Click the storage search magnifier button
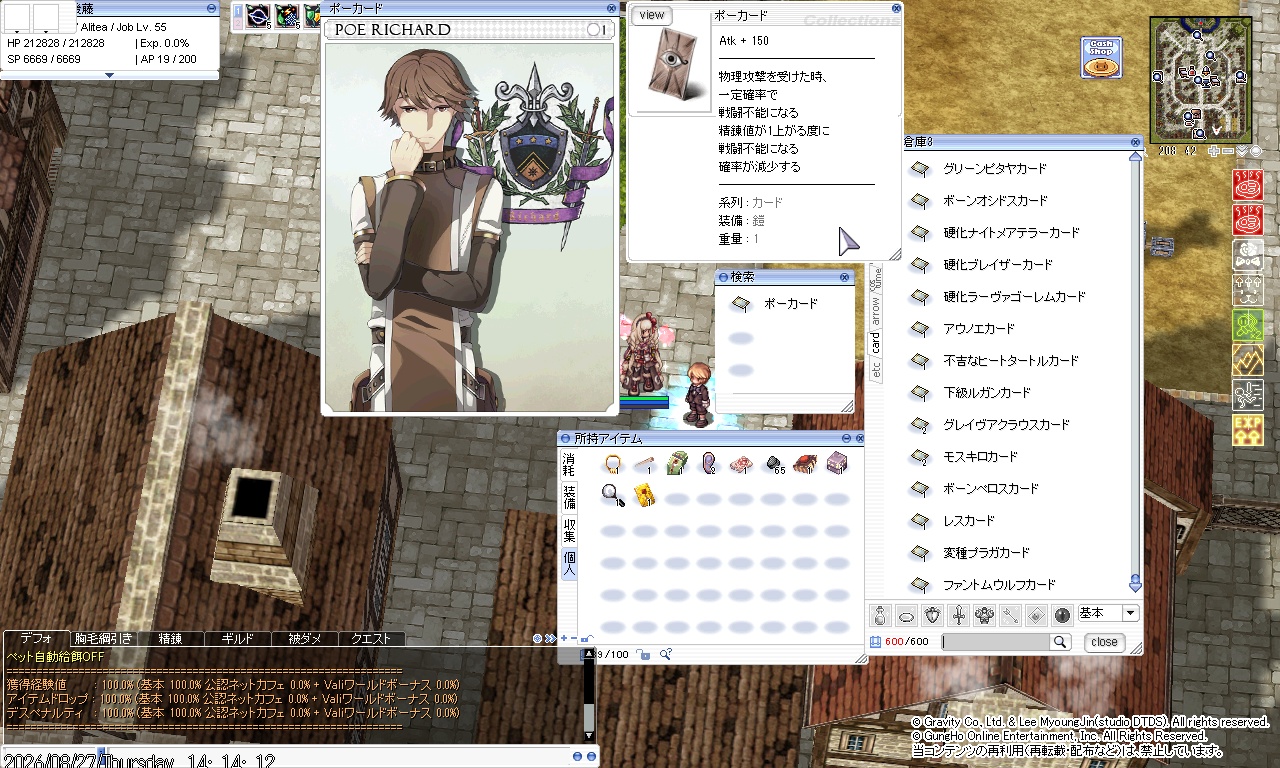 tap(1060, 642)
